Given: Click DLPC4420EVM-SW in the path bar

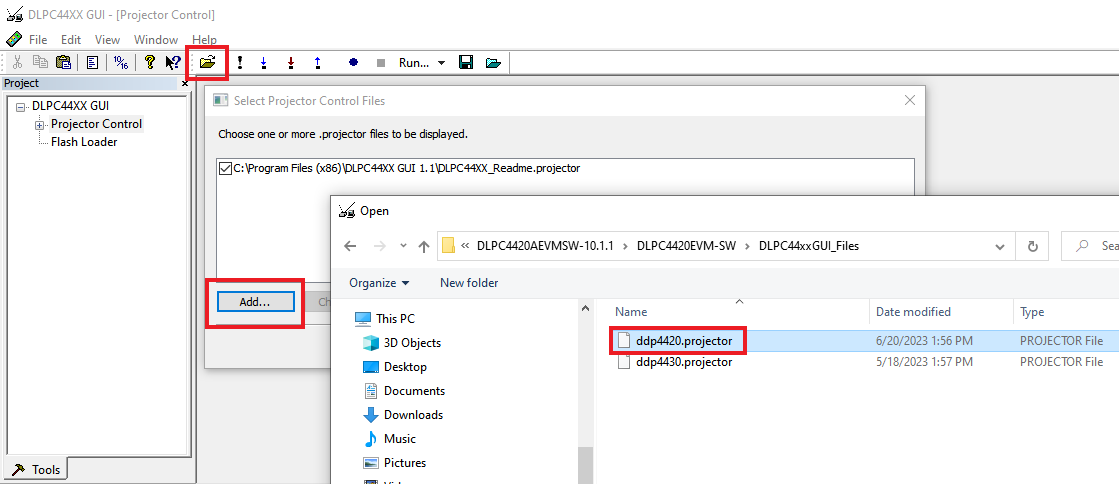Looking at the screenshot, I should (x=686, y=246).
